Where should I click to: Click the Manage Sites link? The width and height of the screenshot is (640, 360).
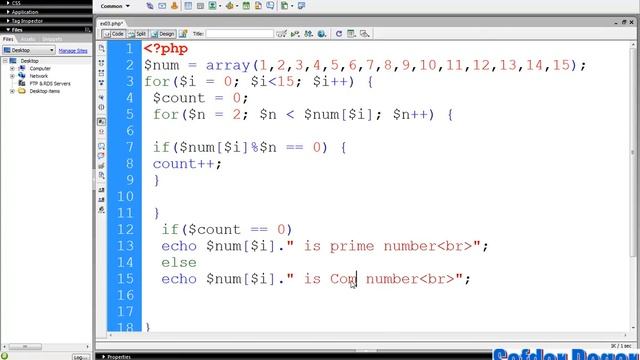coord(73,51)
